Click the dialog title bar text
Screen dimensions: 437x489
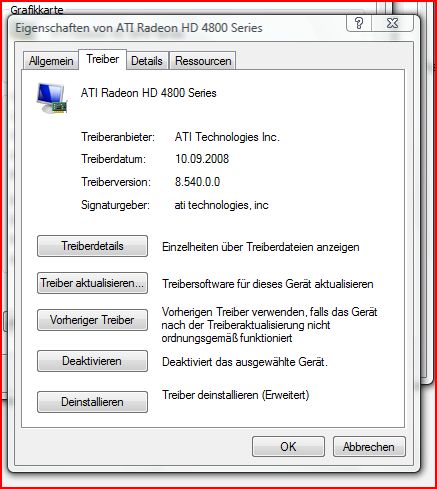139,28
